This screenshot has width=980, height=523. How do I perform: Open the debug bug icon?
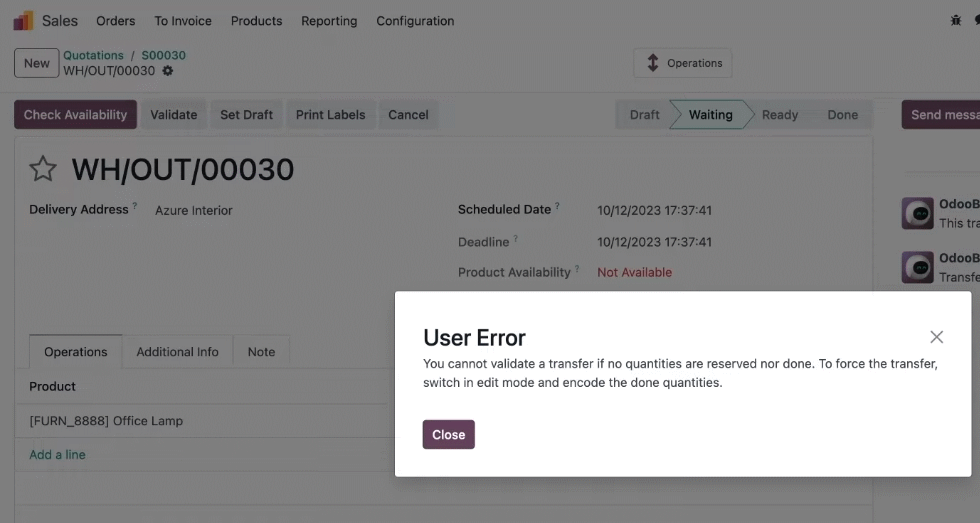[956, 21]
